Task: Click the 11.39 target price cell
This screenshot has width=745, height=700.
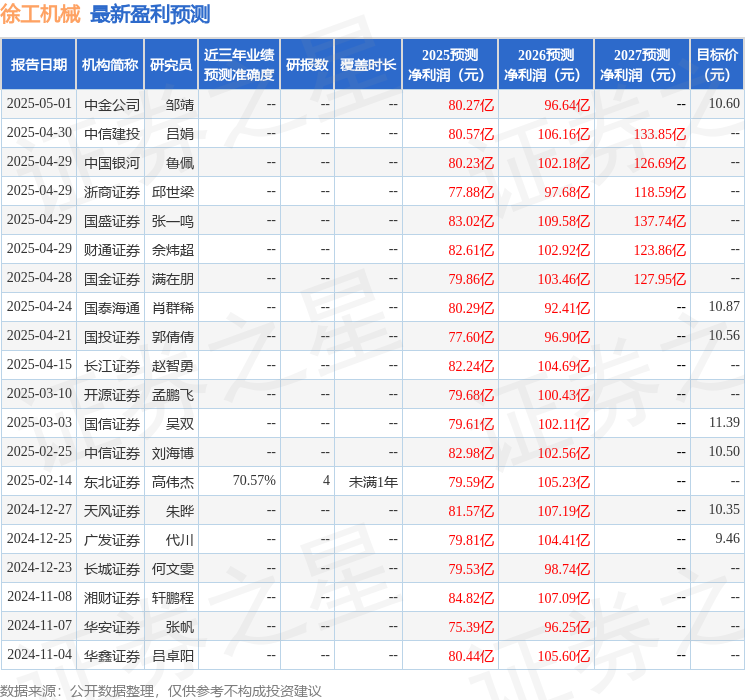Action: [x=724, y=423]
